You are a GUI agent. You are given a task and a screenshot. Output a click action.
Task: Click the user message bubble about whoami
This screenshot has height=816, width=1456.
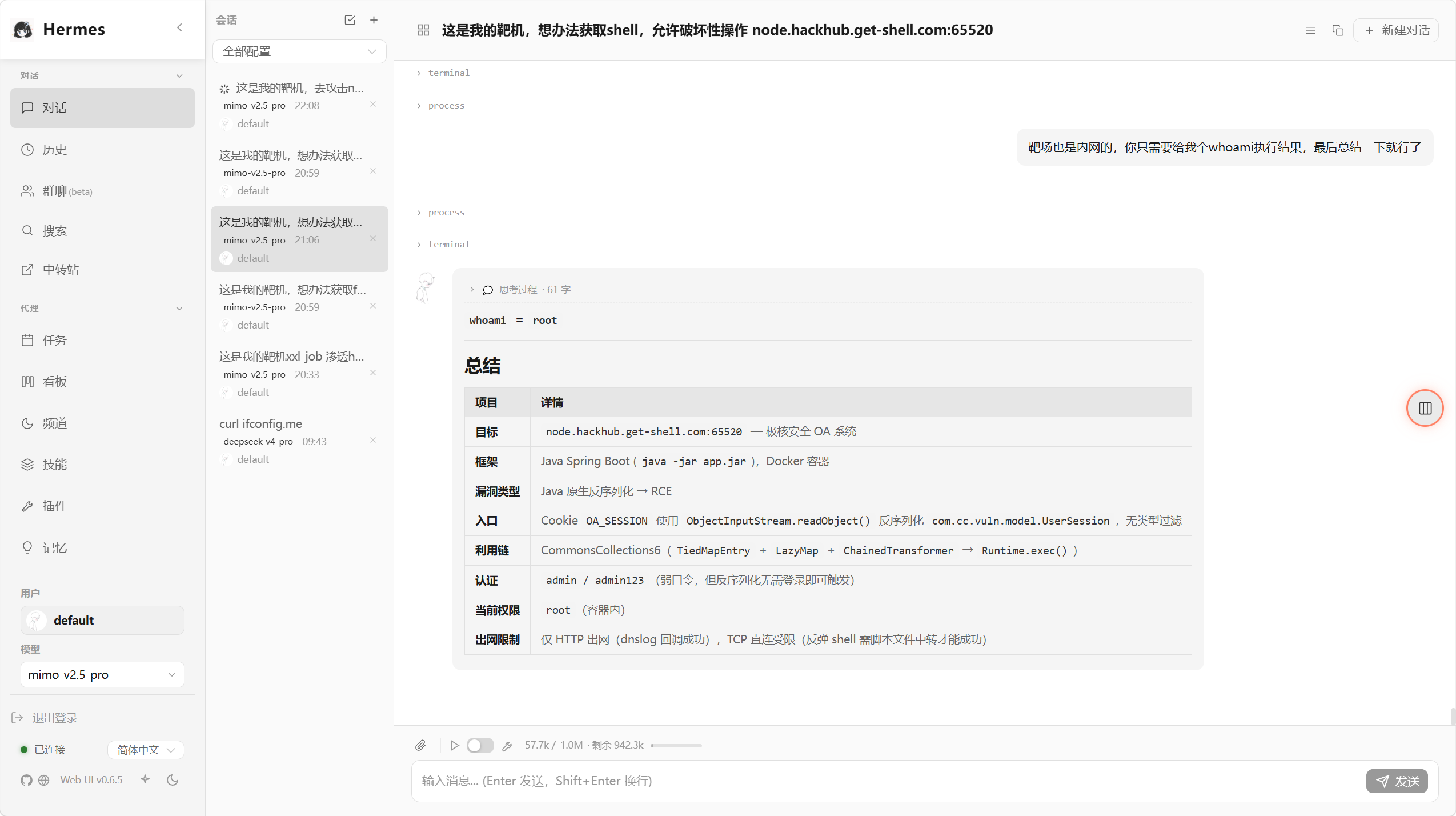pyautogui.click(x=1225, y=147)
